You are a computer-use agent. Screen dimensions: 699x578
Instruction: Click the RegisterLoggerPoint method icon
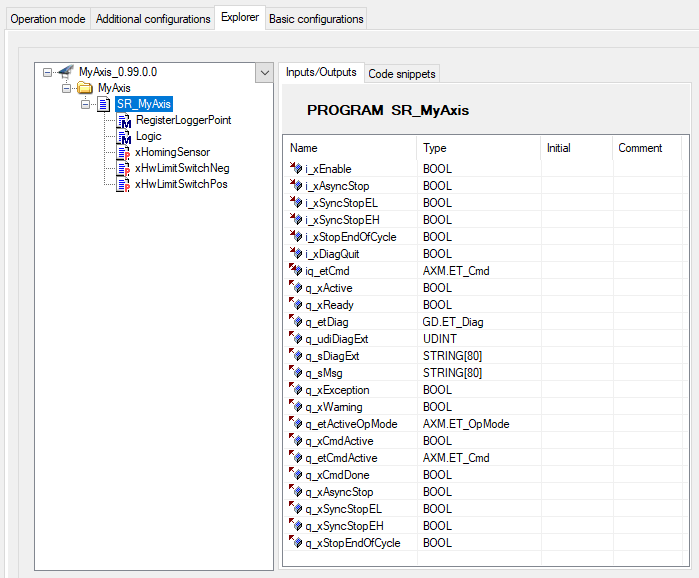click(123, 120)
